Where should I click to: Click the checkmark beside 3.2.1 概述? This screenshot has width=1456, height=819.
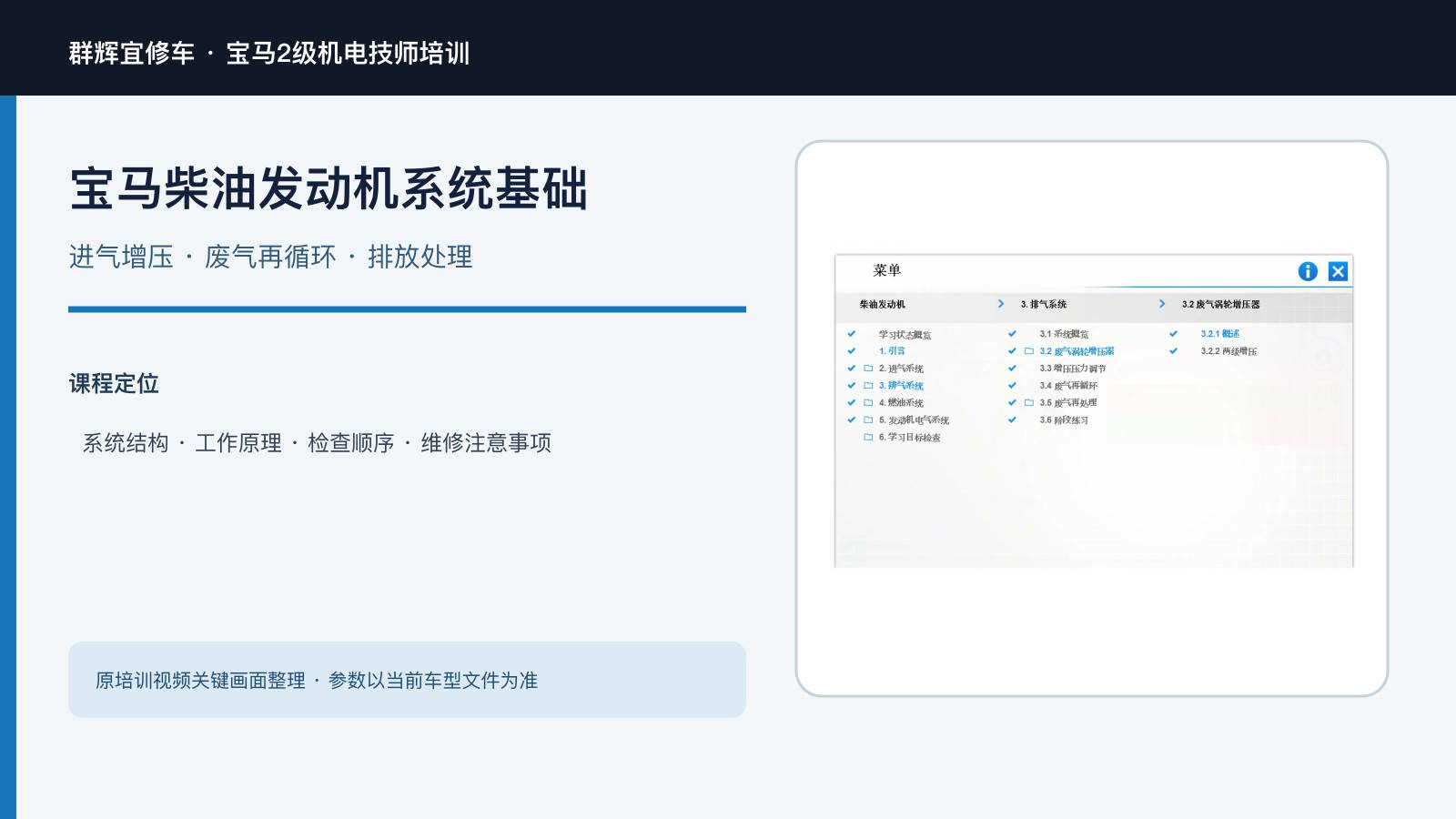click(1174, 334)
